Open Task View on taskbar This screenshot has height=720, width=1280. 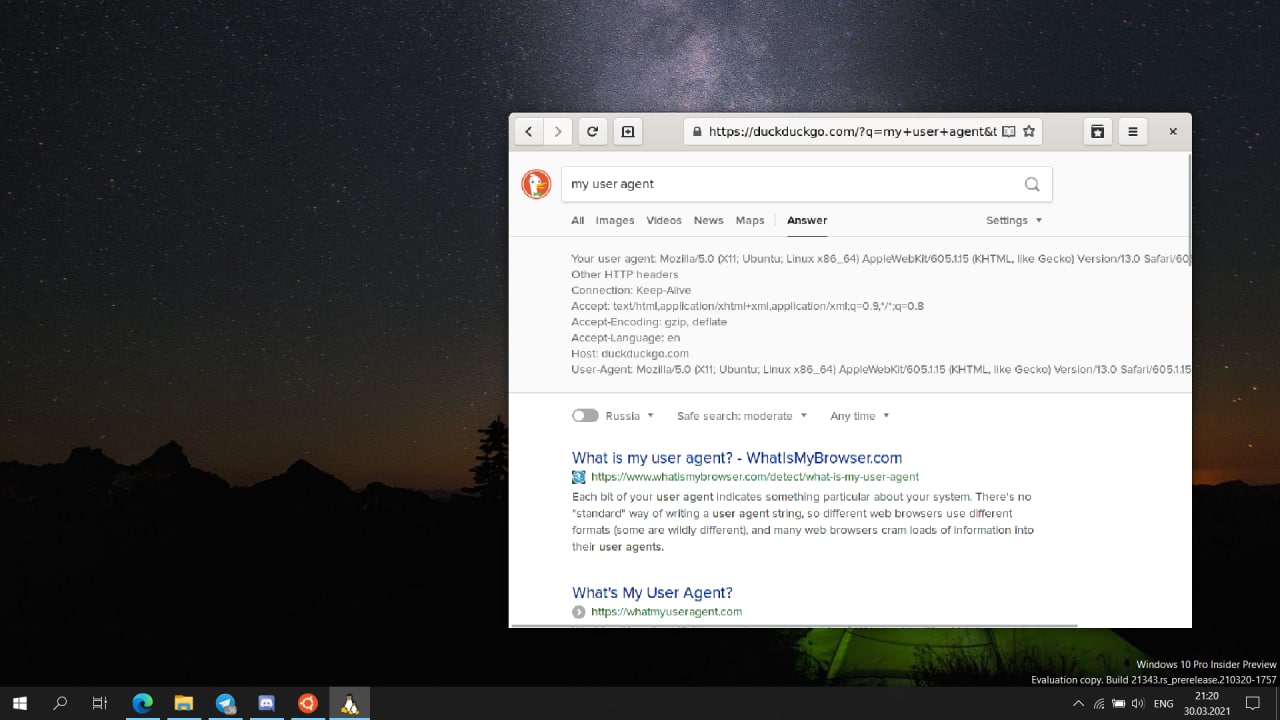point(100,703)
